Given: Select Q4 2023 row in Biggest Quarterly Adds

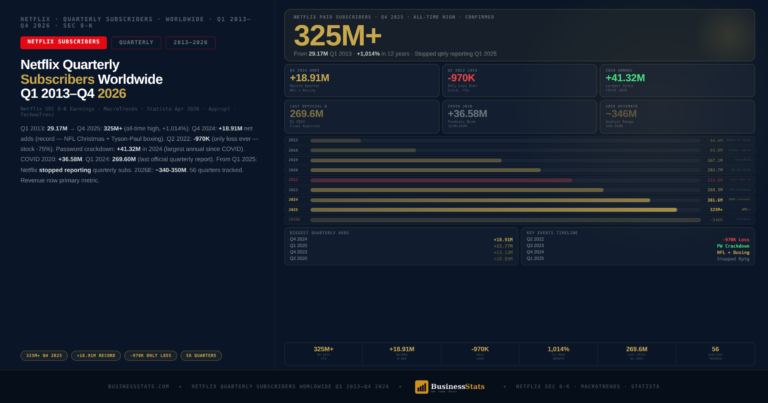Looking at the screenshot, I should pos(401,252).
